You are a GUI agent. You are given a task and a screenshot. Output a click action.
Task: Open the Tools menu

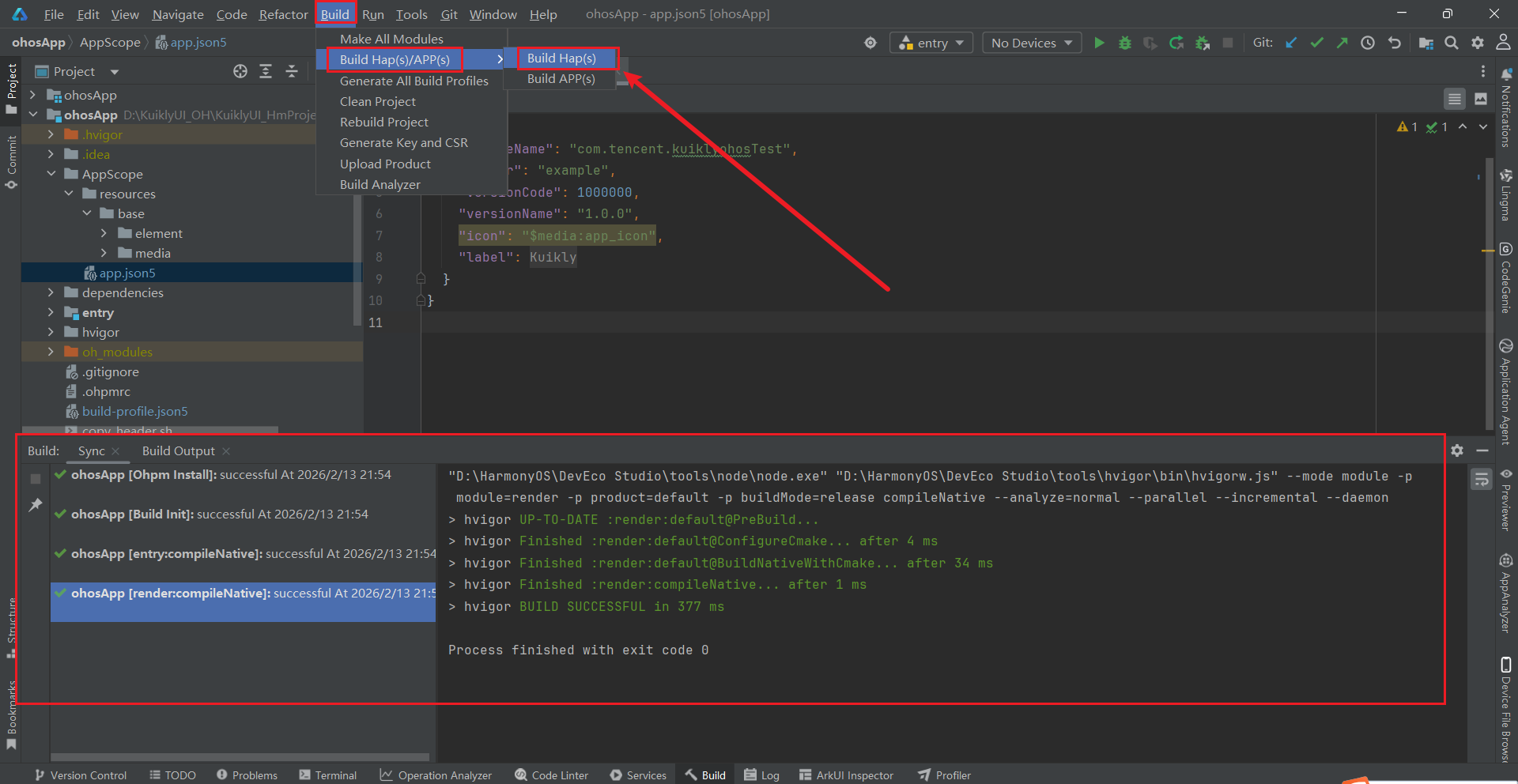411,14
